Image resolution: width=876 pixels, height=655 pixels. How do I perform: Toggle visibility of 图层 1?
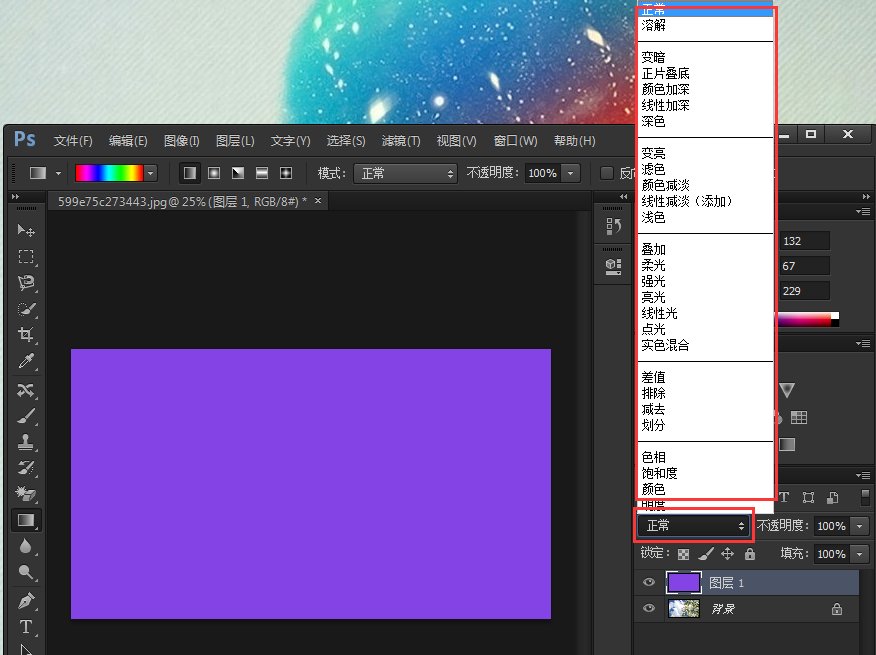(649, 582)
